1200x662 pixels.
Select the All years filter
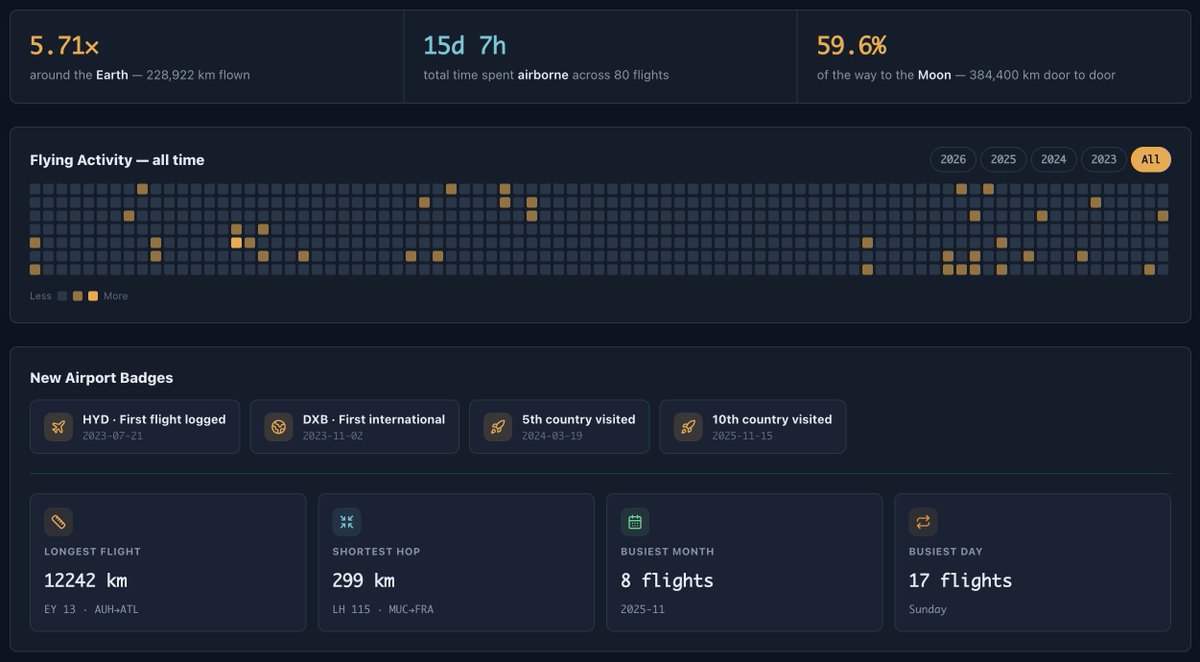click(x=1150, y=159)
